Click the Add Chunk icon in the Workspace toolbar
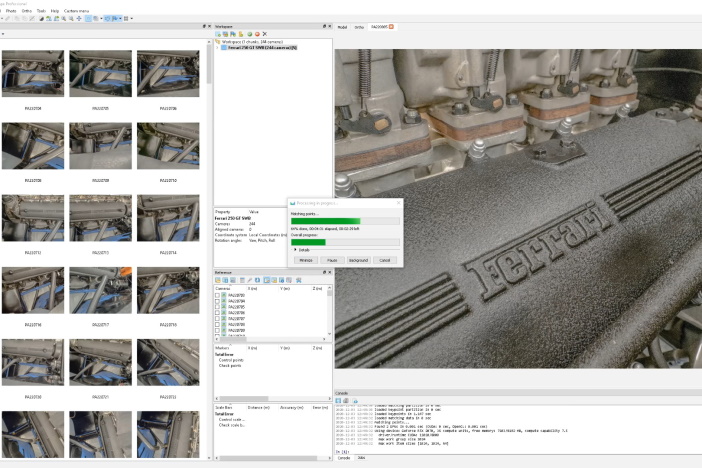The height and width of the screenshot is (468, 702). pyautogui.click(x=218, y=34)
